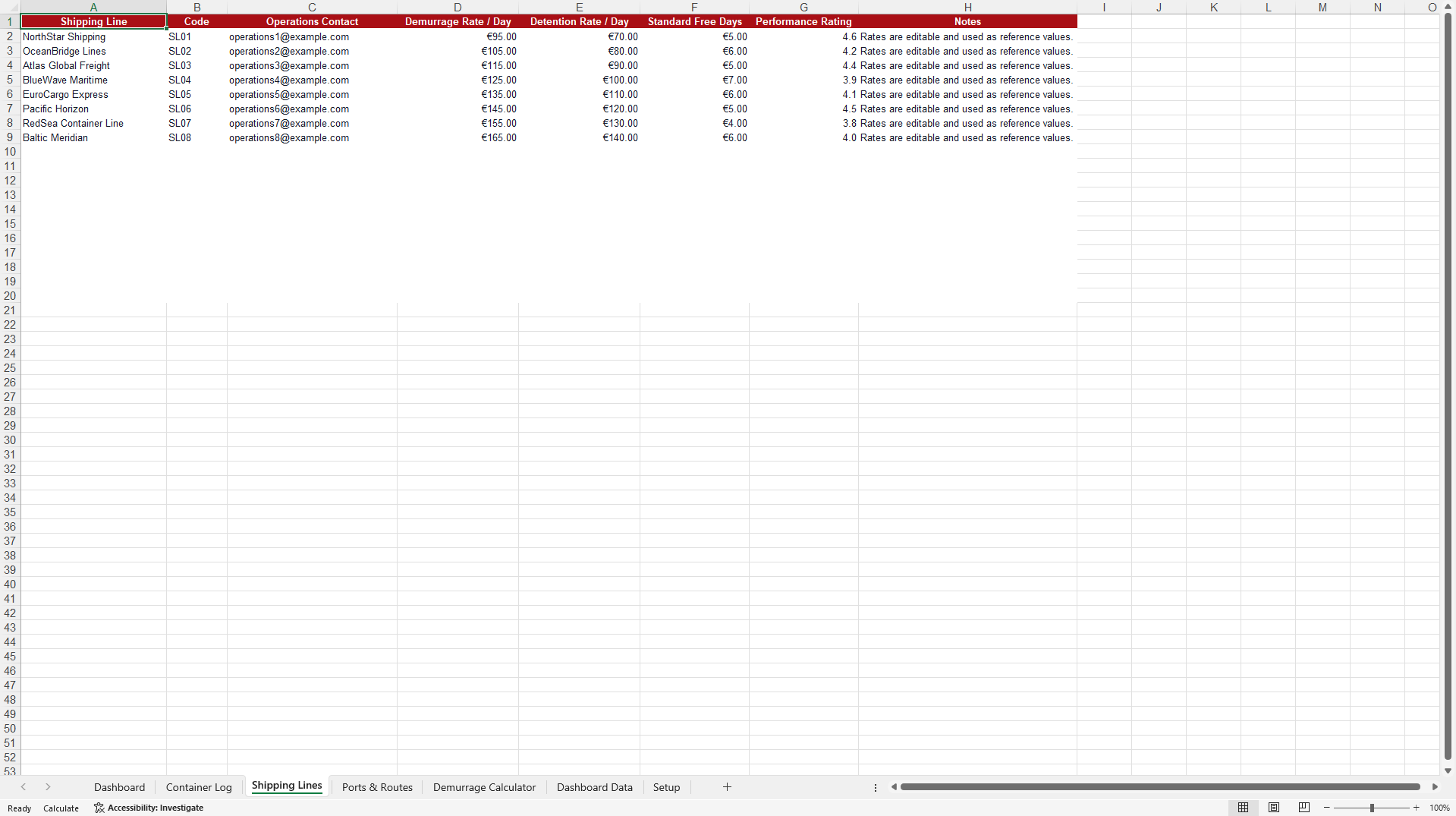The image size is (1456, 816).
Task: Select the BlueWave Maritime cell
Action: (x=93, y=80)
